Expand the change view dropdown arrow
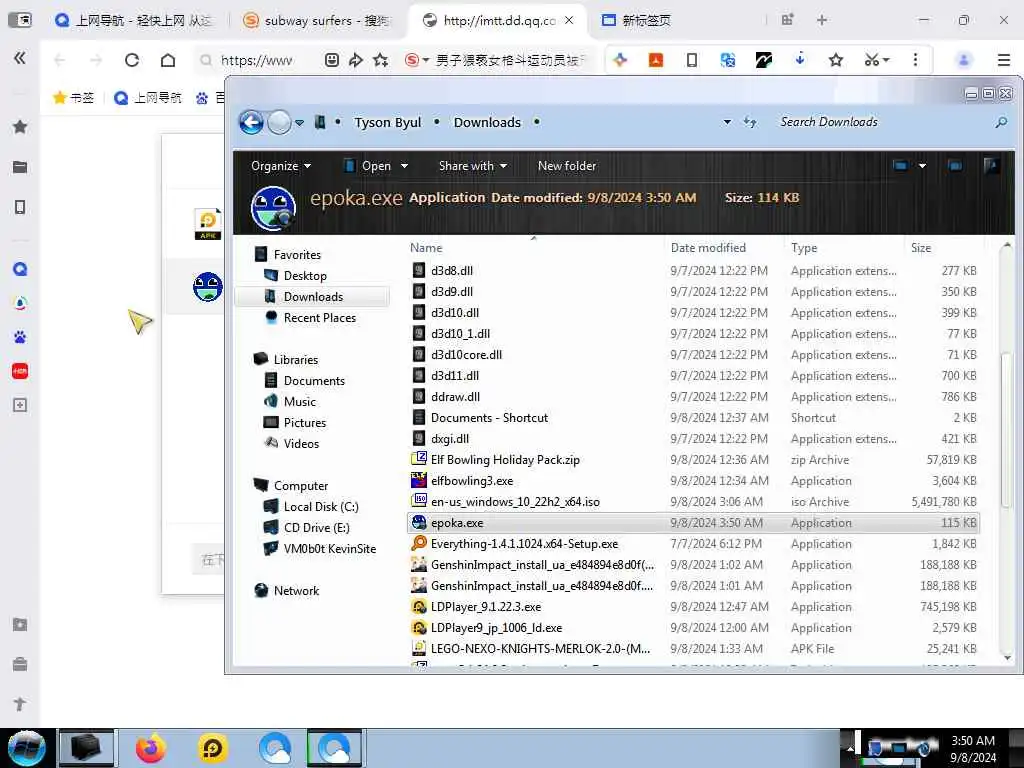This screenshot has height=768, width=1024. [922, 166]
